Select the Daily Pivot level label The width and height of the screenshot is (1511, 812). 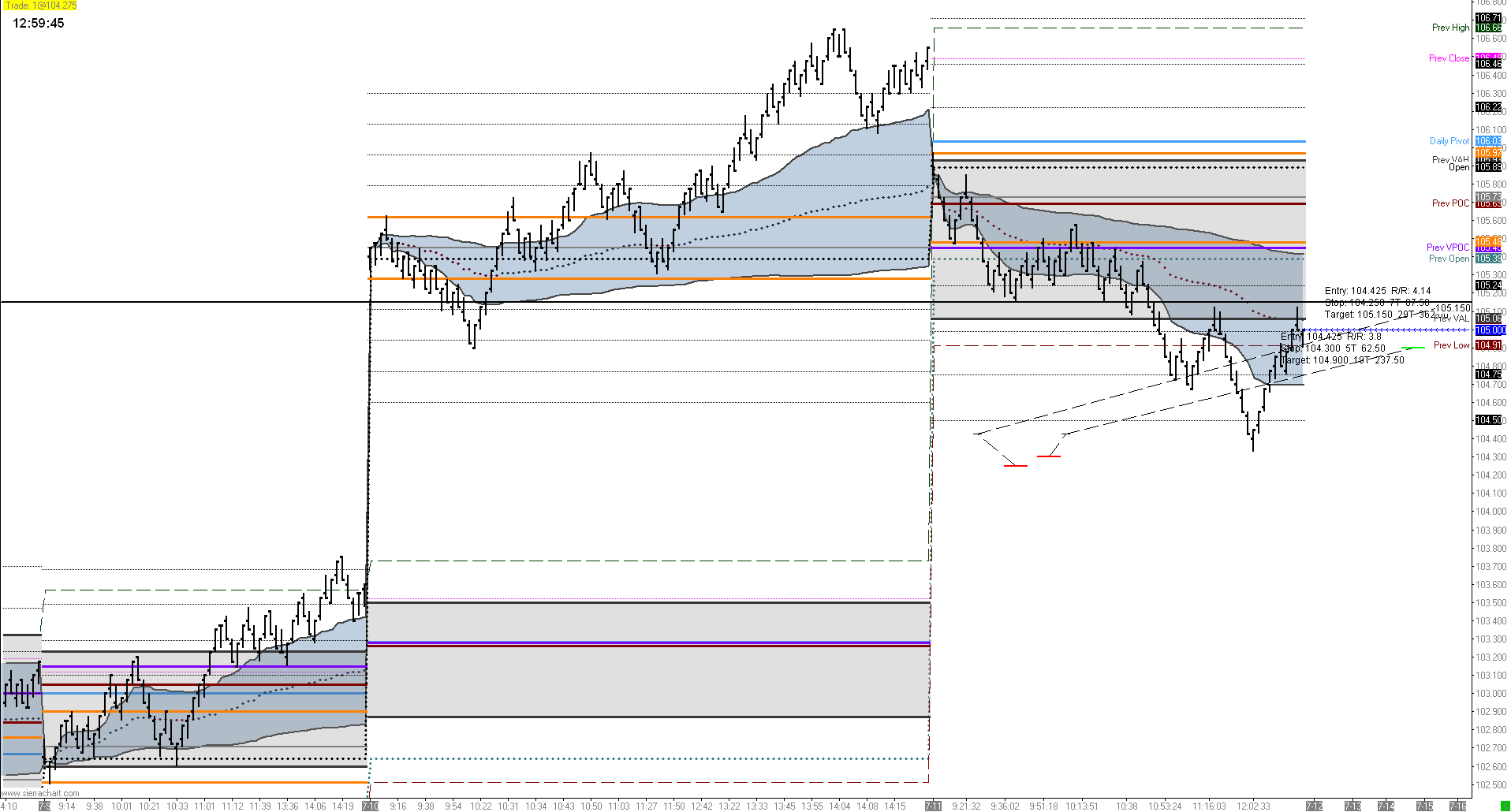pyautogui.click(x=1449, y=141)
